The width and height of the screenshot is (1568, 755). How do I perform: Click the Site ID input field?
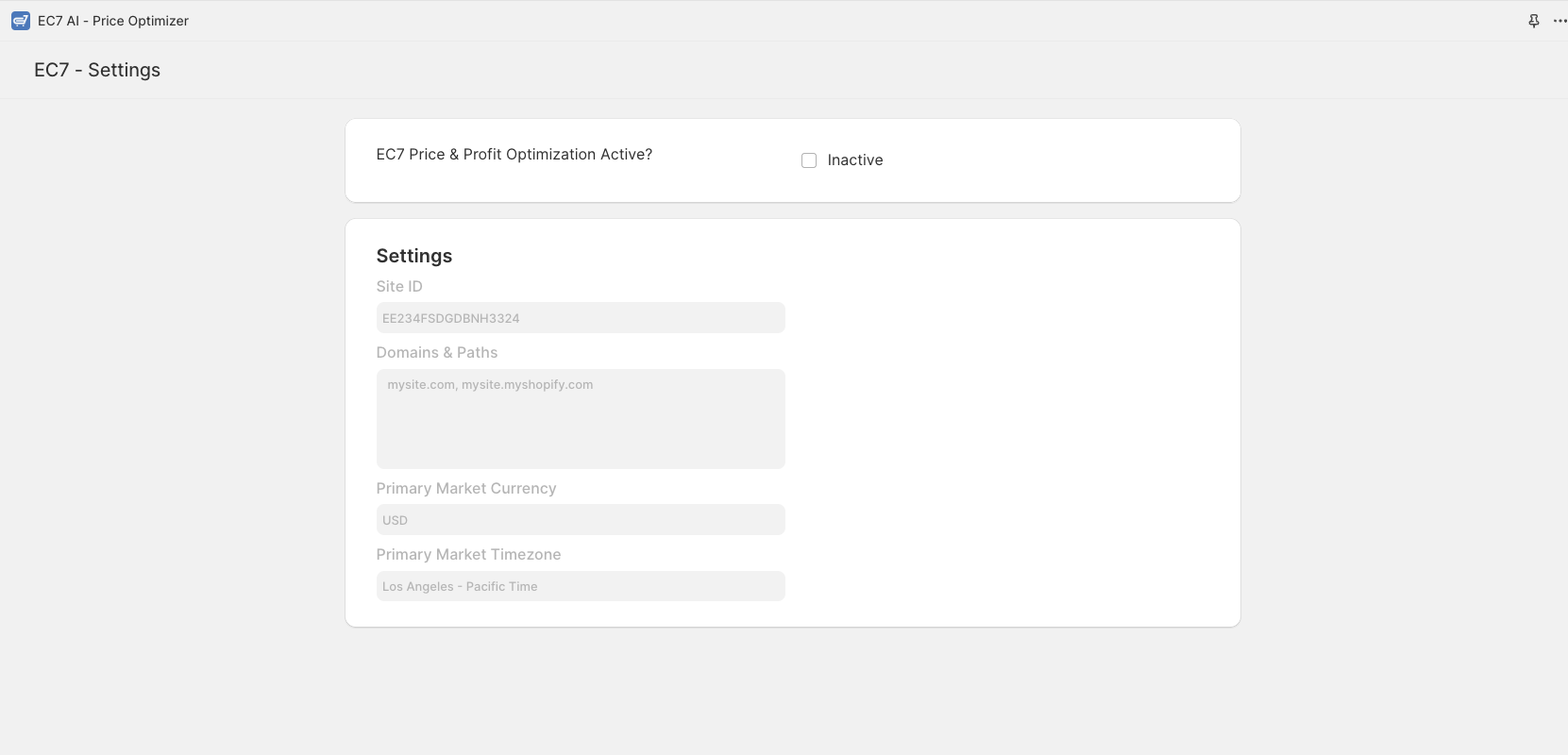point(581,318)
